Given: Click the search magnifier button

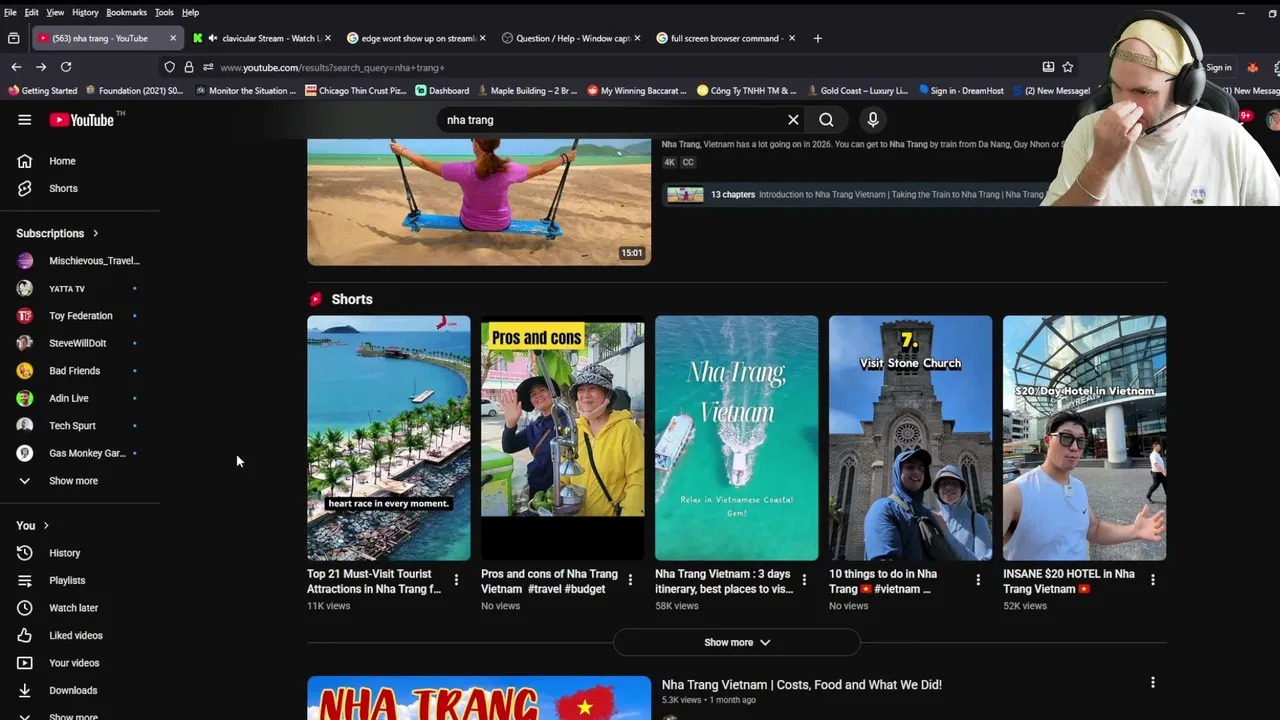Looking at the screenshot, I should 826,120.
